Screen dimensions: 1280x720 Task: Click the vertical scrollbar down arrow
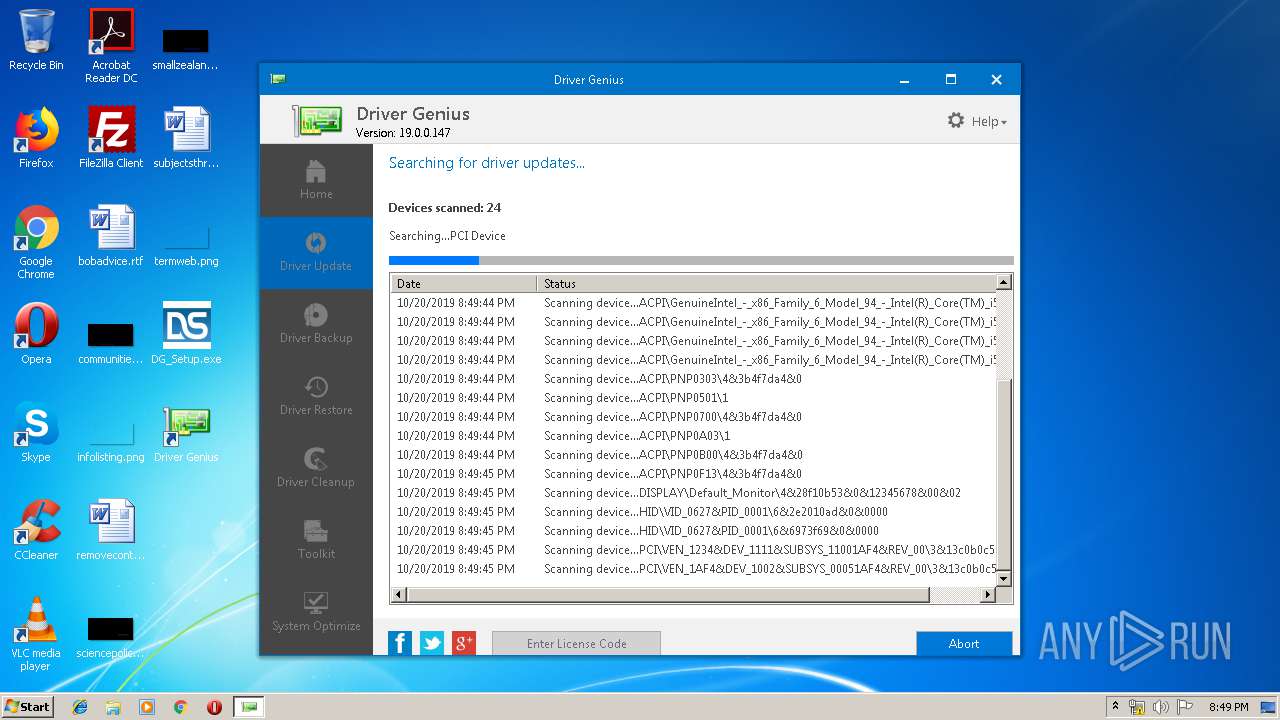coord(1004,578)
